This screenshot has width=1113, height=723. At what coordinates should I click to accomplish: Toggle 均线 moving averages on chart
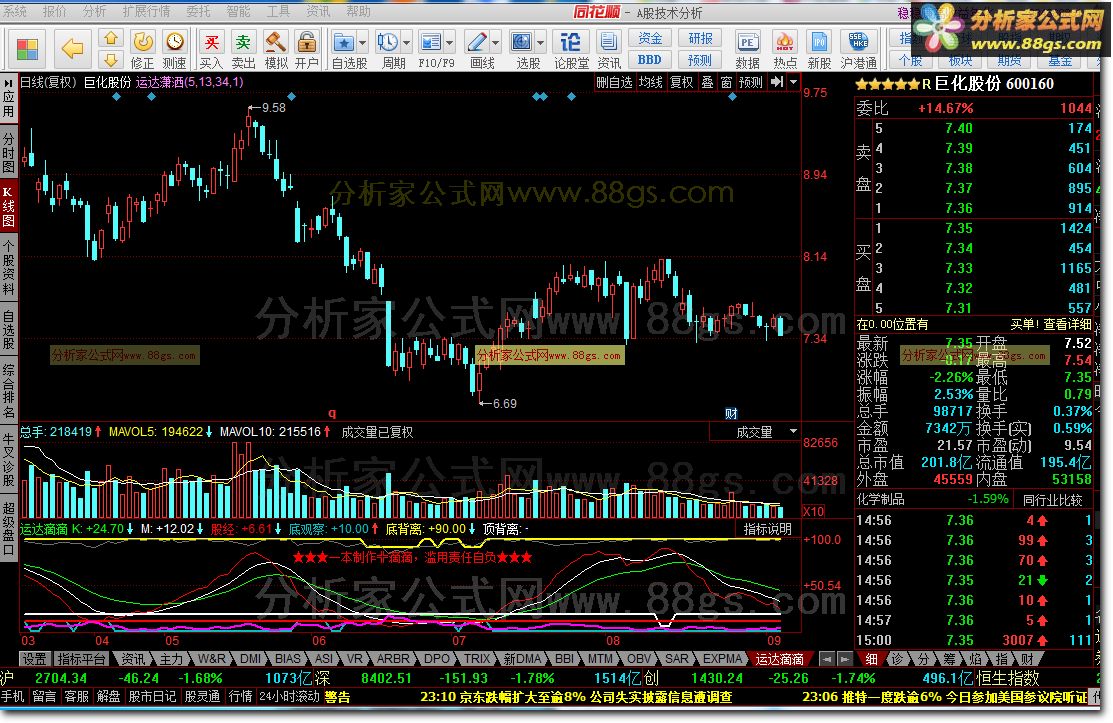(x=650, y=82)
